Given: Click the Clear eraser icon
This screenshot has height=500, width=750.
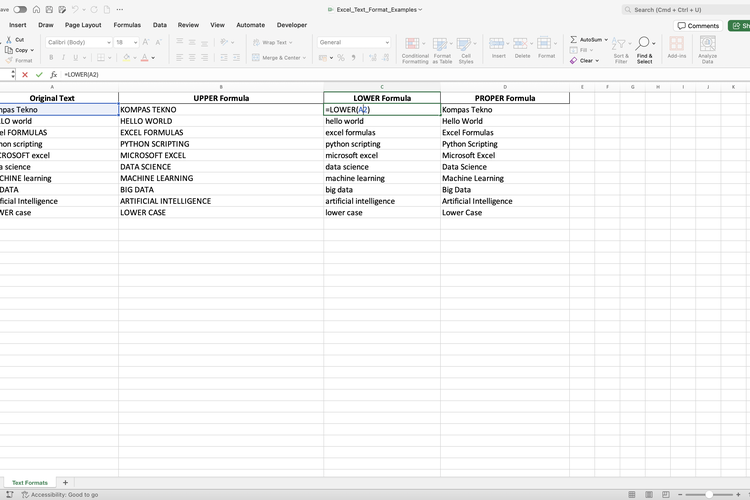Looking at the screenshot, I should point(574,60).
